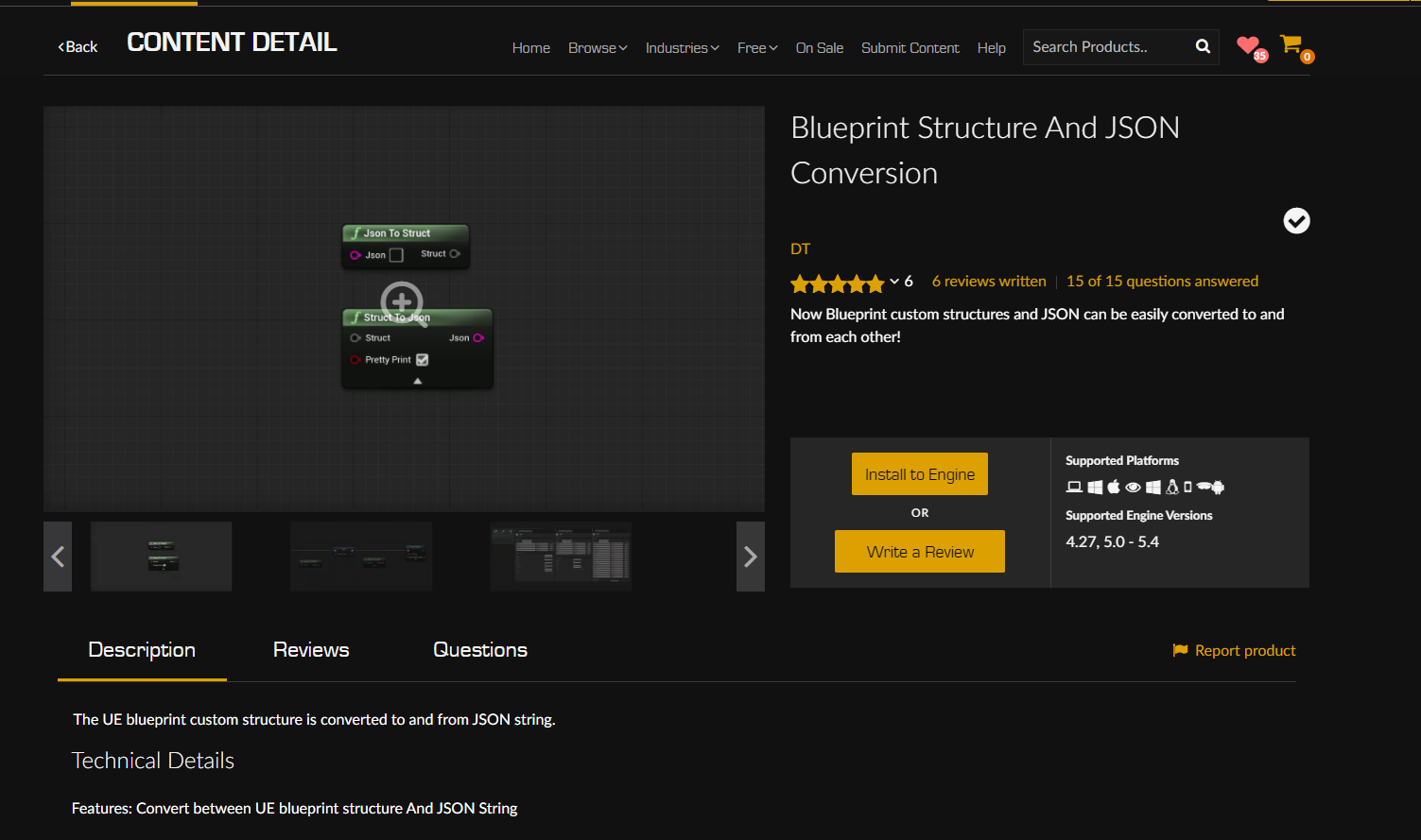The image size is (1421, 840).
Task: Click the Apple platform icon
Action: (1114, 487)
